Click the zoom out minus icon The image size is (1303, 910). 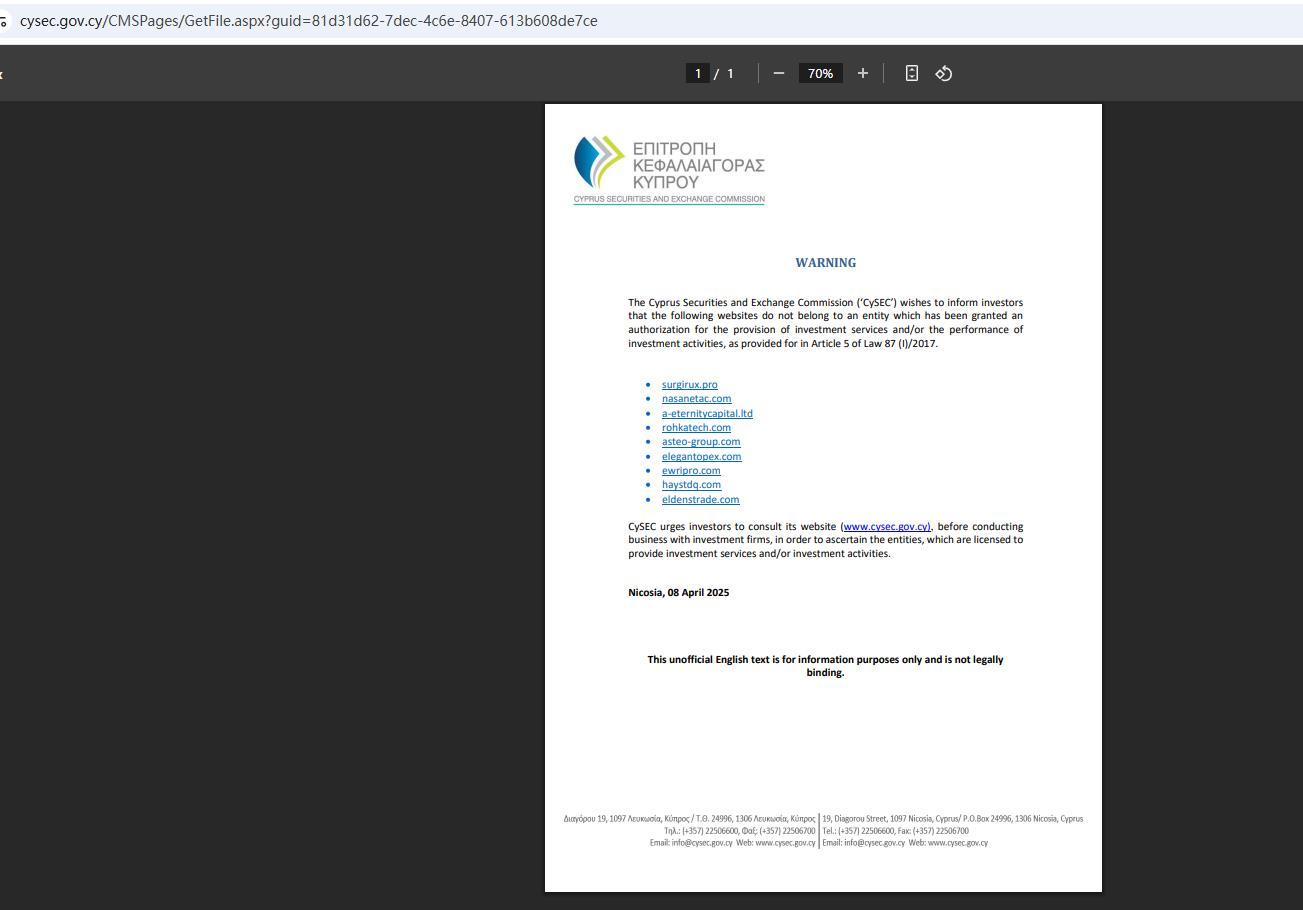(779, 73)
